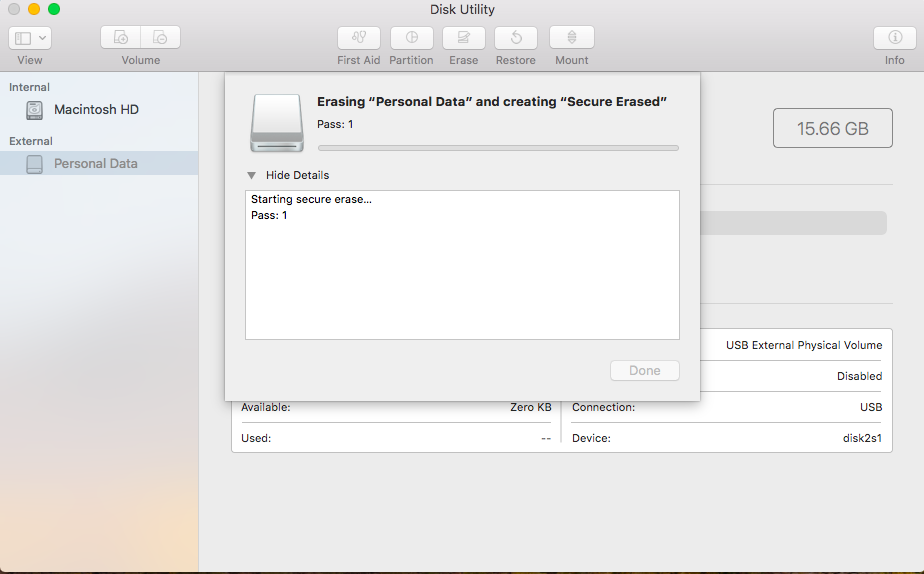Open the Info toolbar button
The image size is (924, 574).
click(895, 38)
